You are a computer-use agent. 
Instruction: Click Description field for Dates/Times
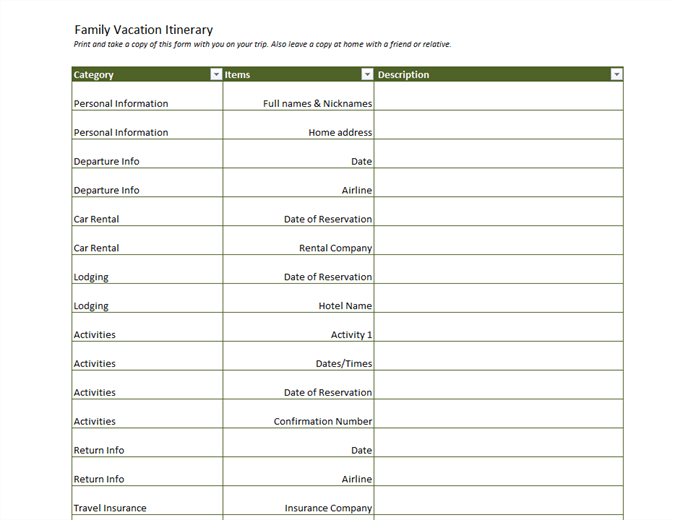(x=499, y=356)
